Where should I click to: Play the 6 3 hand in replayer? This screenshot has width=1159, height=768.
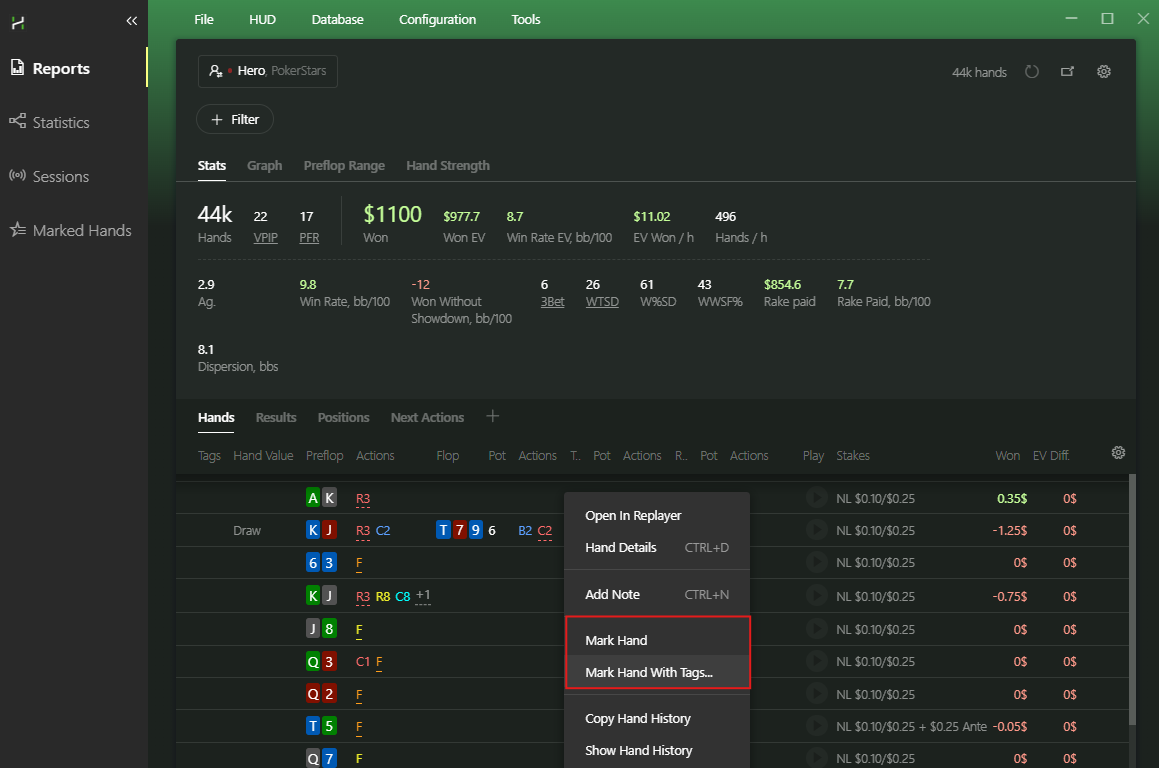click(816, 562)
